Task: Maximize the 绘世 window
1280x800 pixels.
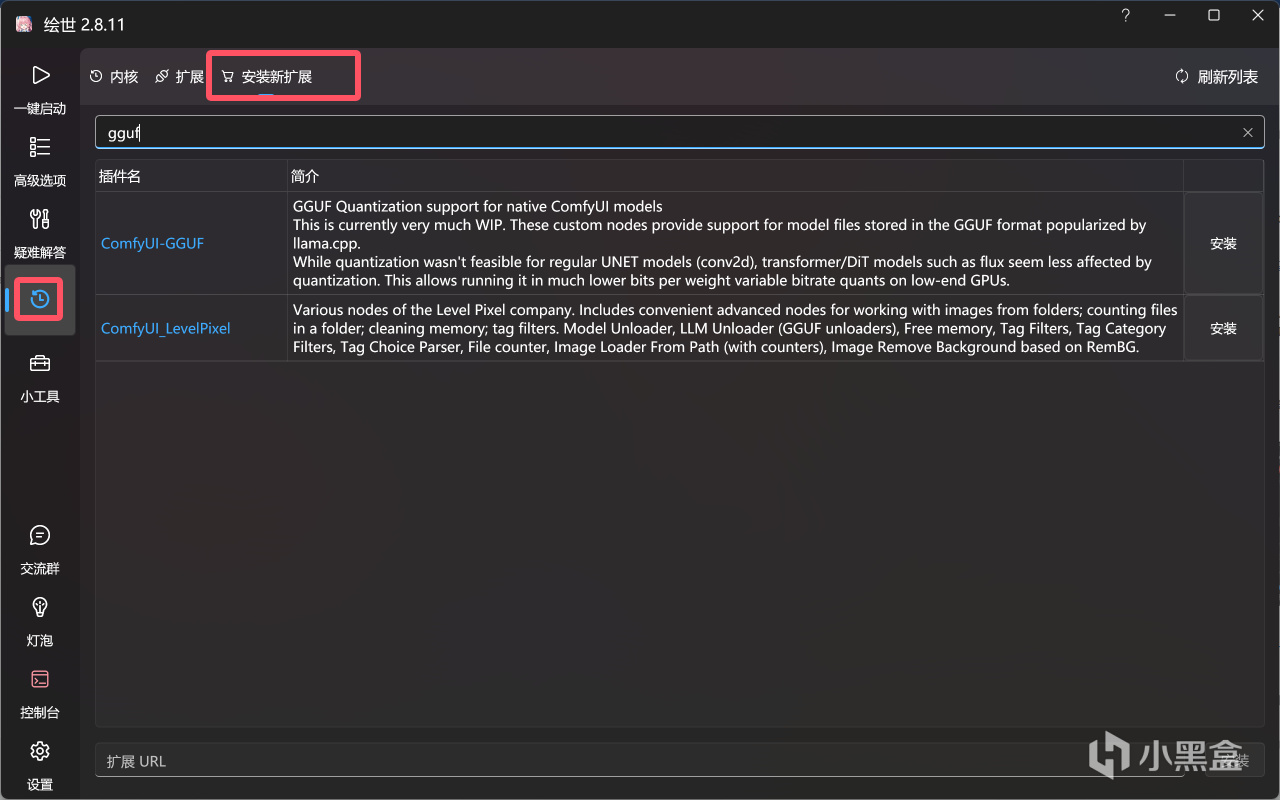Action: [x=1214, y=16]
